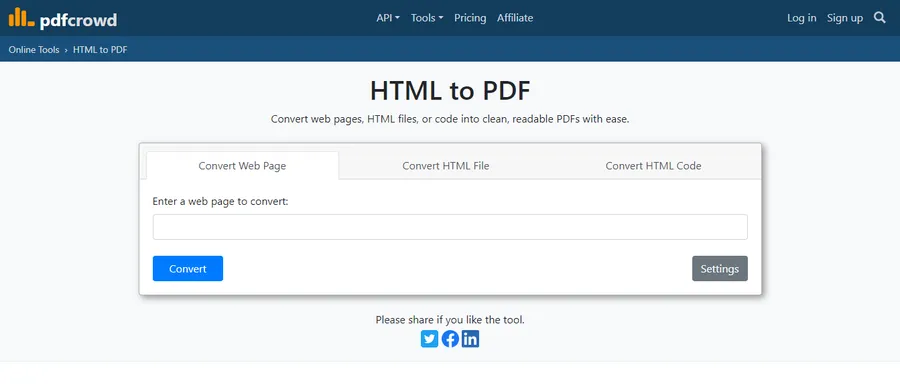This screenshot has width=900, height=389.
Task: Expand the API dropdown menu
Action: click(388, 18)
